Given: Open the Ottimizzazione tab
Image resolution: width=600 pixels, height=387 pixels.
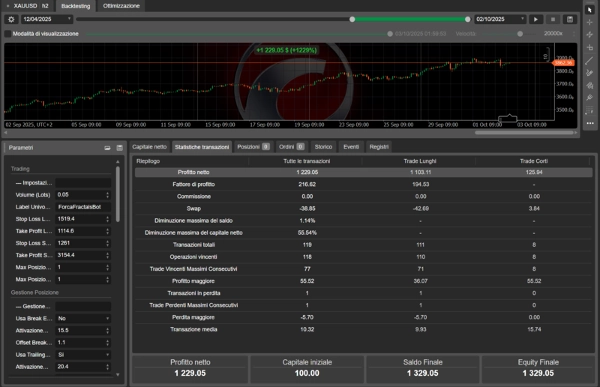Looking at the screenshot, I should (121, 6).
